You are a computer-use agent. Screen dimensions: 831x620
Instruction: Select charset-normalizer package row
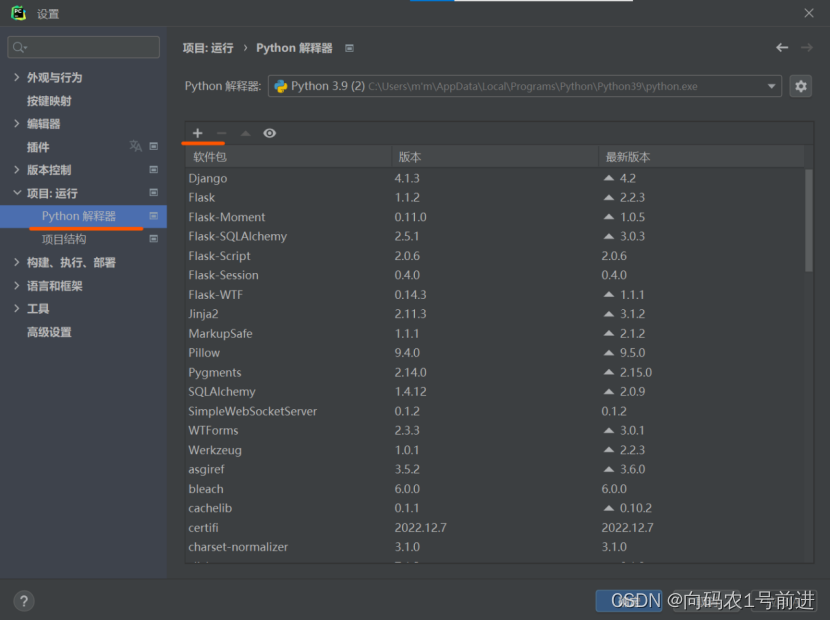(x=495, y=547)
